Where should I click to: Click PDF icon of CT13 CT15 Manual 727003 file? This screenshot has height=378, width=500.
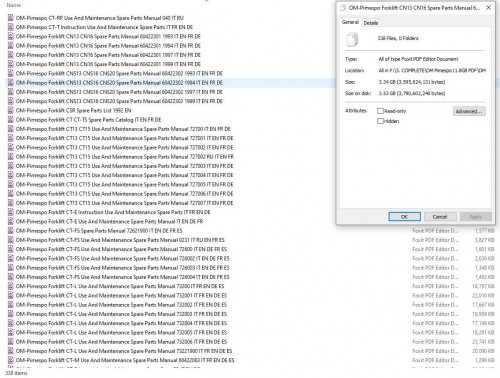pyautogui.click(x=11, y=166)
